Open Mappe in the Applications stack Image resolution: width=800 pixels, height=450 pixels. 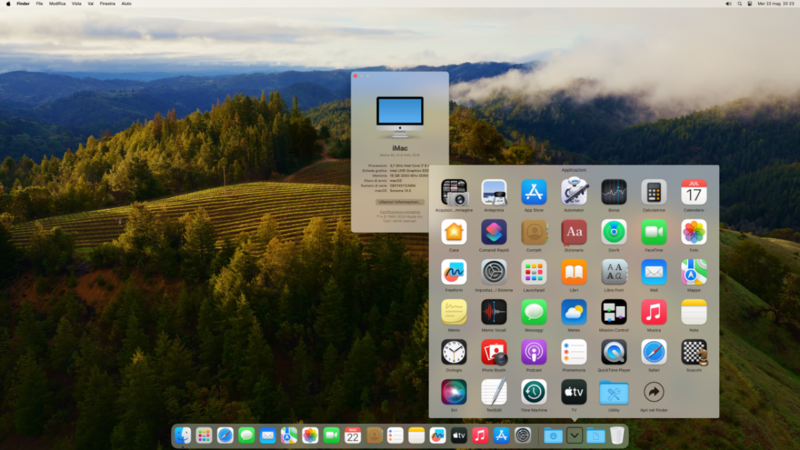click(x=694, y=272)
